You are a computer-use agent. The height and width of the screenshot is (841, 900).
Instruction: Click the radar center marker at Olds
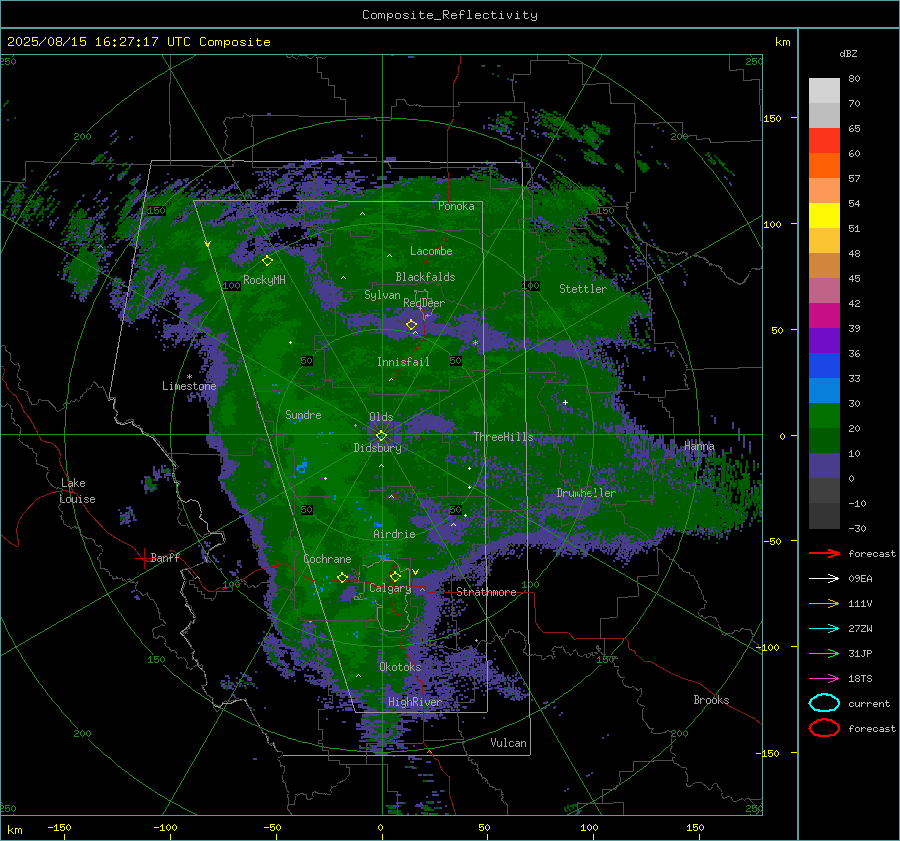point(381,436)
